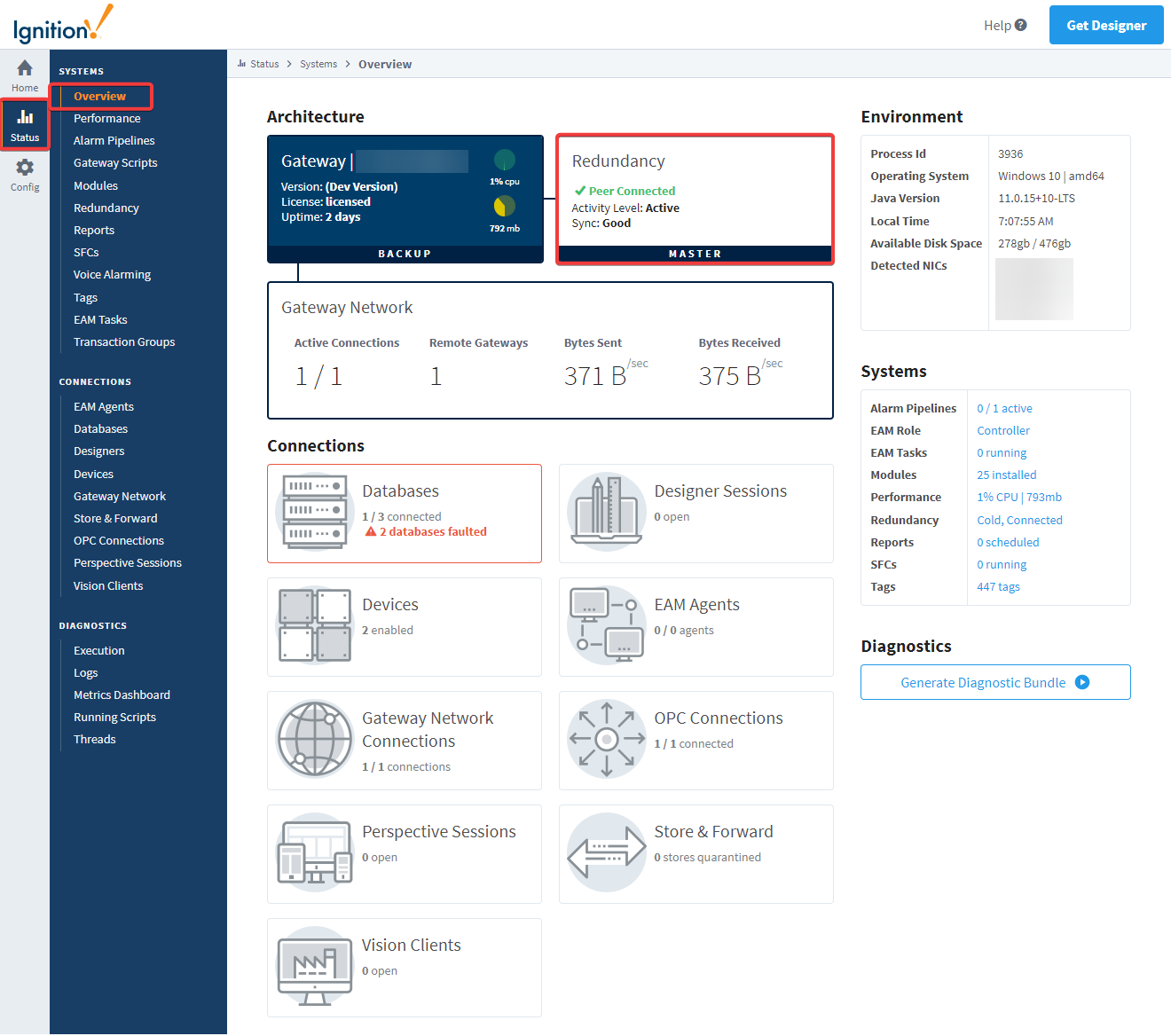Click the Perspective Sessions icon
Screen dimensions: 1171x1036
point(315,852)
